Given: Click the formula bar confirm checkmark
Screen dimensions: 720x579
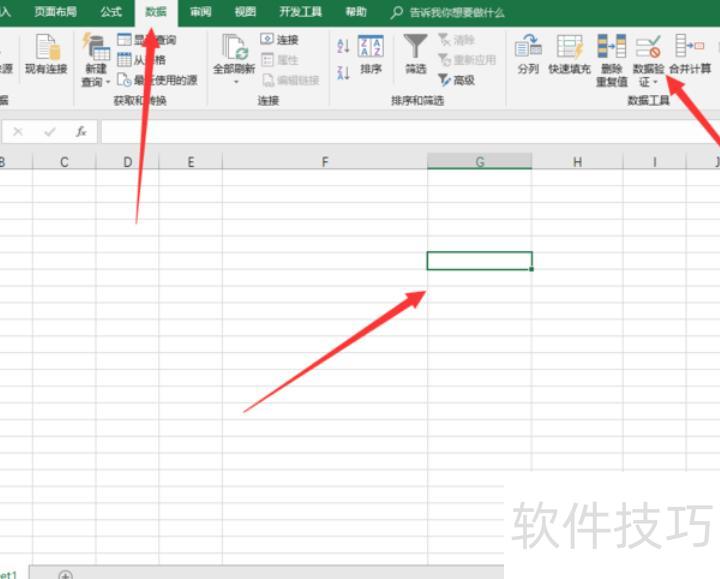Looking at the screenshot, I should click(50, 132).
